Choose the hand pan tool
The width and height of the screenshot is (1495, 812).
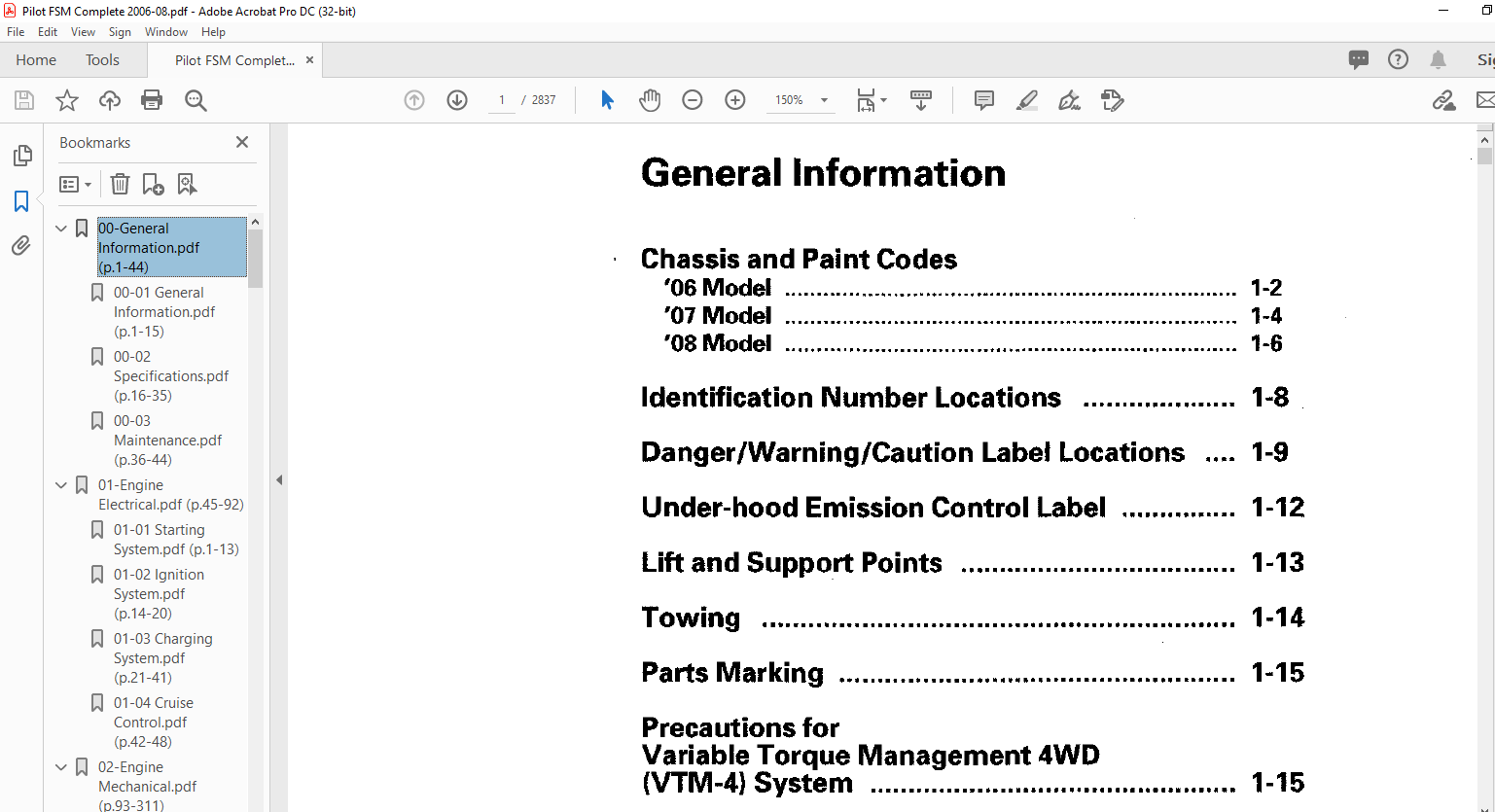tap(650, 100)
